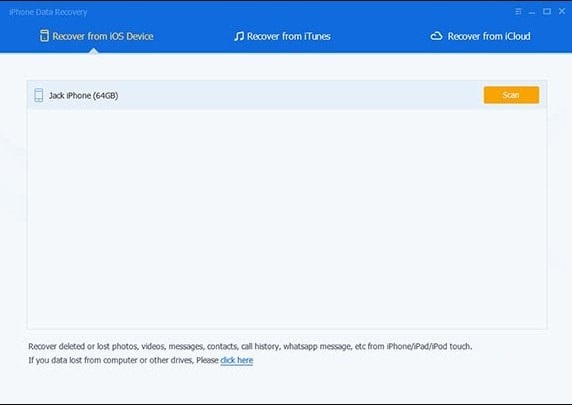Switch to Recover from iOS Device tab

97,36
